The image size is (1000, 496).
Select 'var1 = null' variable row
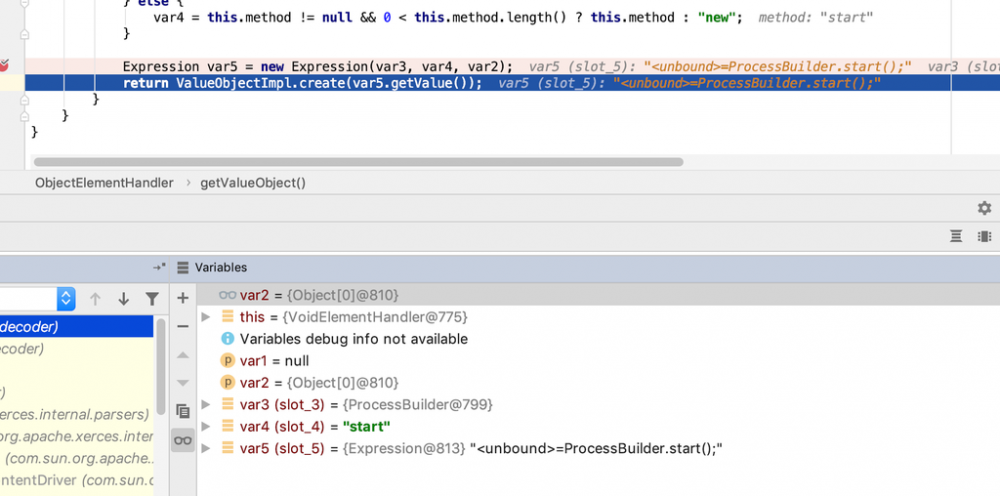click(598, 361)
